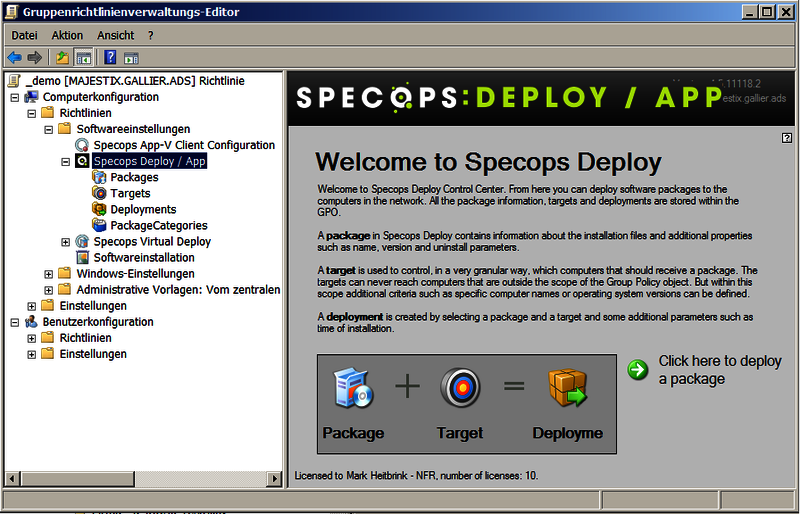Click the Specops App-V Client Configuration icon
Viewport: 800px width, 514px height.
tap(82, 145)
